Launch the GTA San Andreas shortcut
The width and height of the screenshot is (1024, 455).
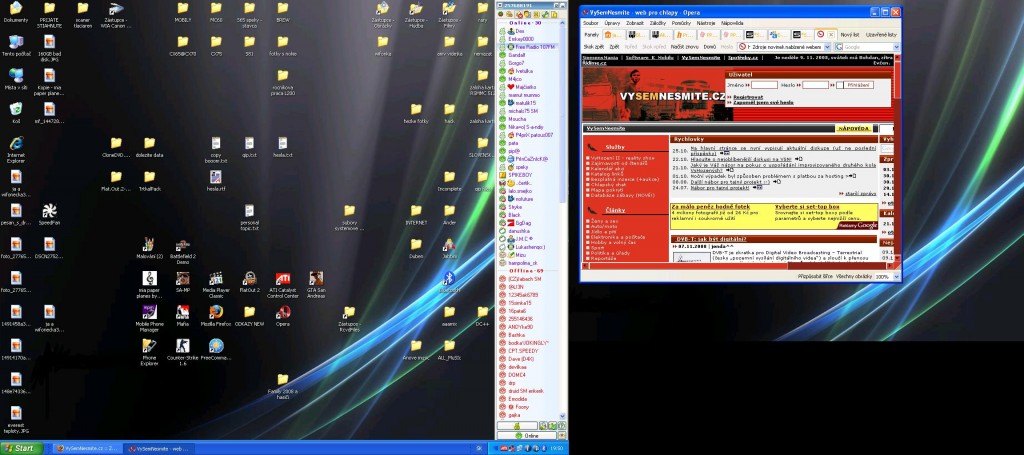316,285
